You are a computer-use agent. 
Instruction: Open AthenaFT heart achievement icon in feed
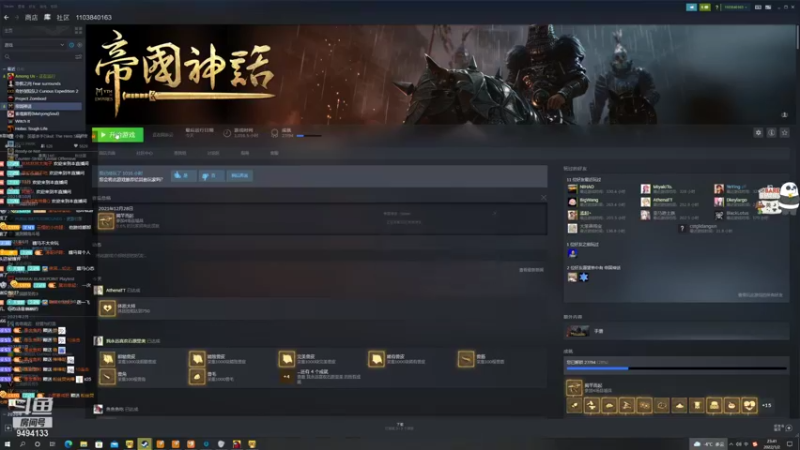[x=107, y=308]
